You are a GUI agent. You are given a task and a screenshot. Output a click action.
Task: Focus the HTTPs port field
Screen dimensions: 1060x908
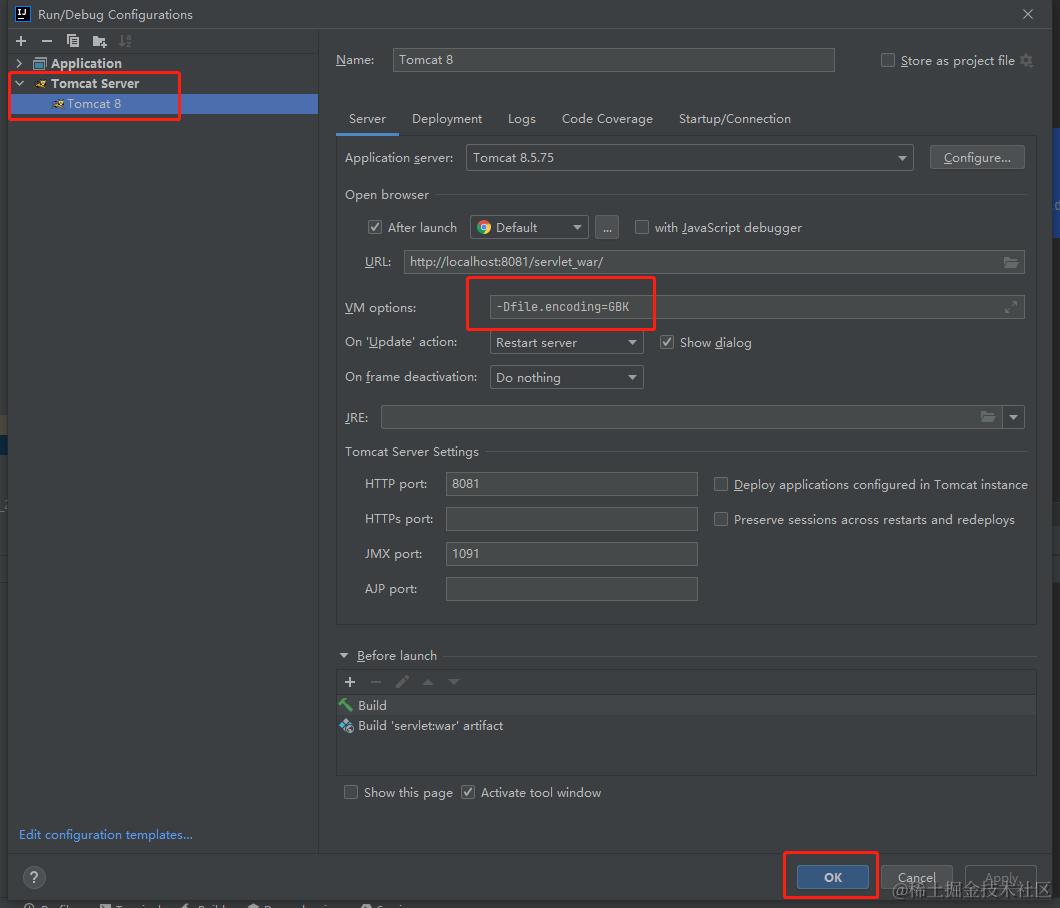point(571,519)
